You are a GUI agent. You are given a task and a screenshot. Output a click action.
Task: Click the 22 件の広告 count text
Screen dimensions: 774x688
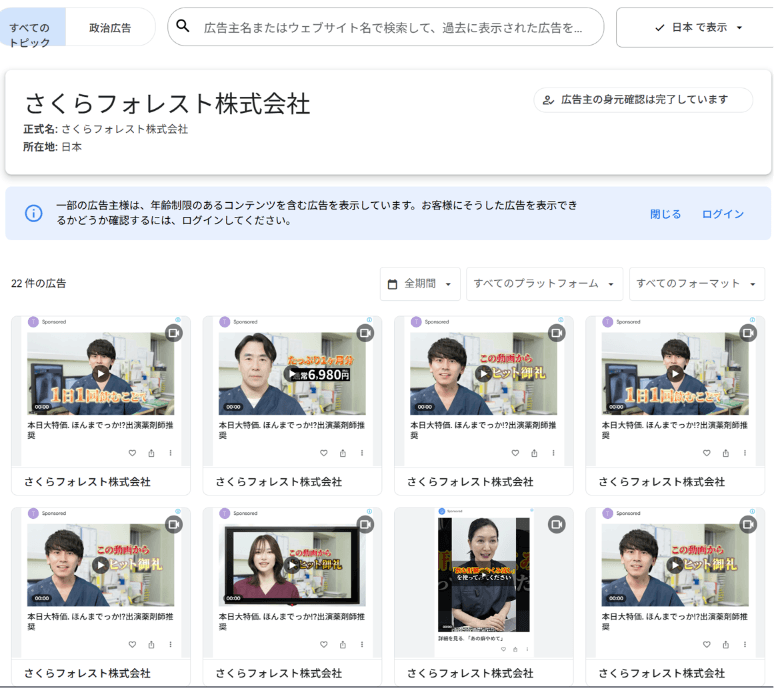39,284
